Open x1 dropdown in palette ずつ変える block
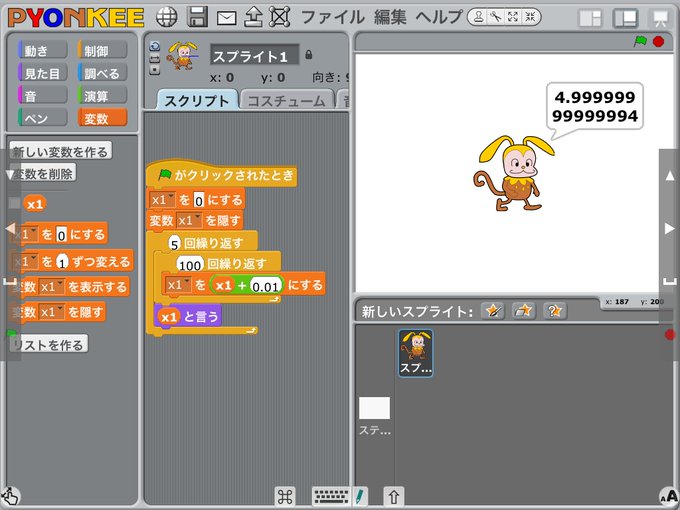The image size is (680, 510). click(x=25, y=262)
